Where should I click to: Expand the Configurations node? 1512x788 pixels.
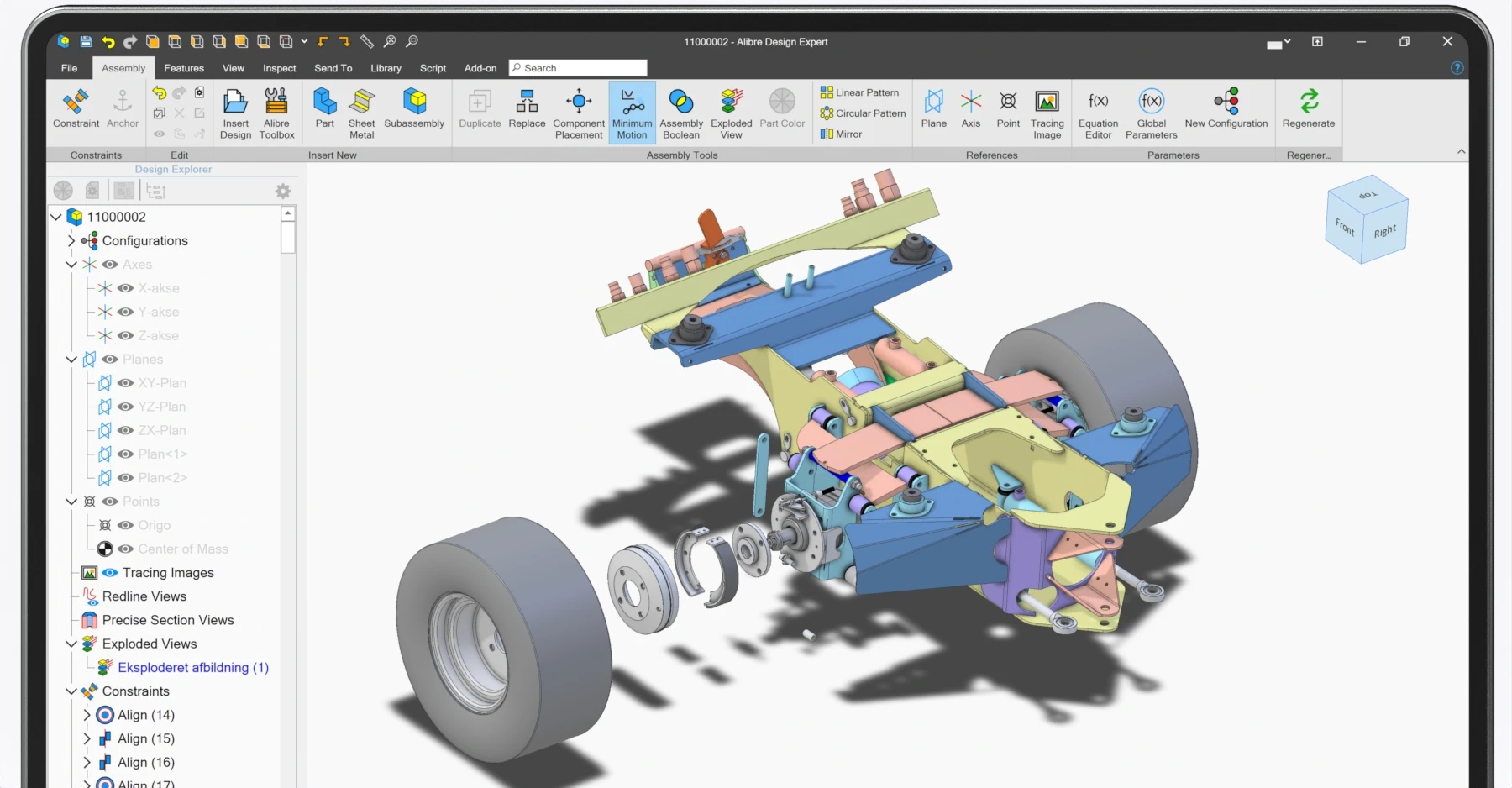tap(71, 240)
